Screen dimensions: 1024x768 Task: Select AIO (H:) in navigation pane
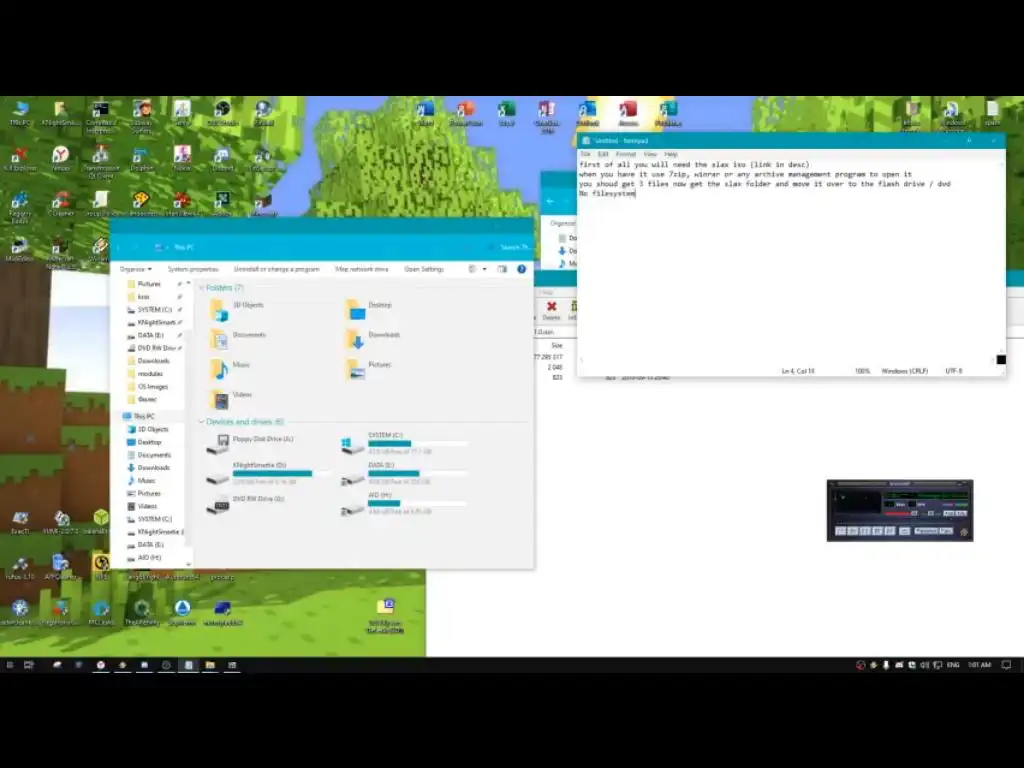coord(149,558)
